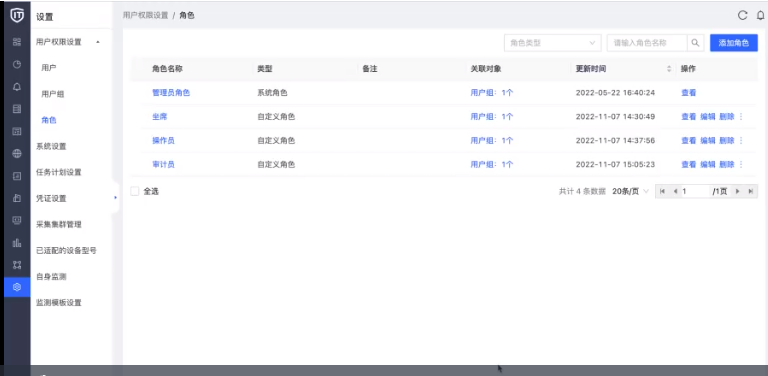Open the topology nodes icon in sidebar
The width and height of the screenshot is (768, 376).
click(x=17, y=265)
